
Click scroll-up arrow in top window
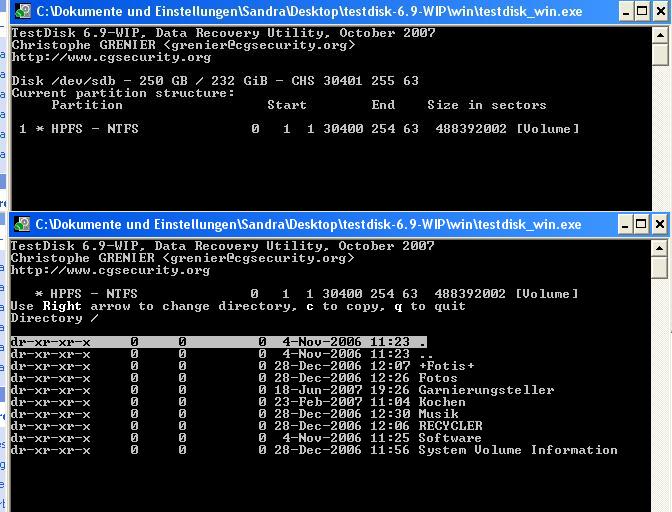660,35
